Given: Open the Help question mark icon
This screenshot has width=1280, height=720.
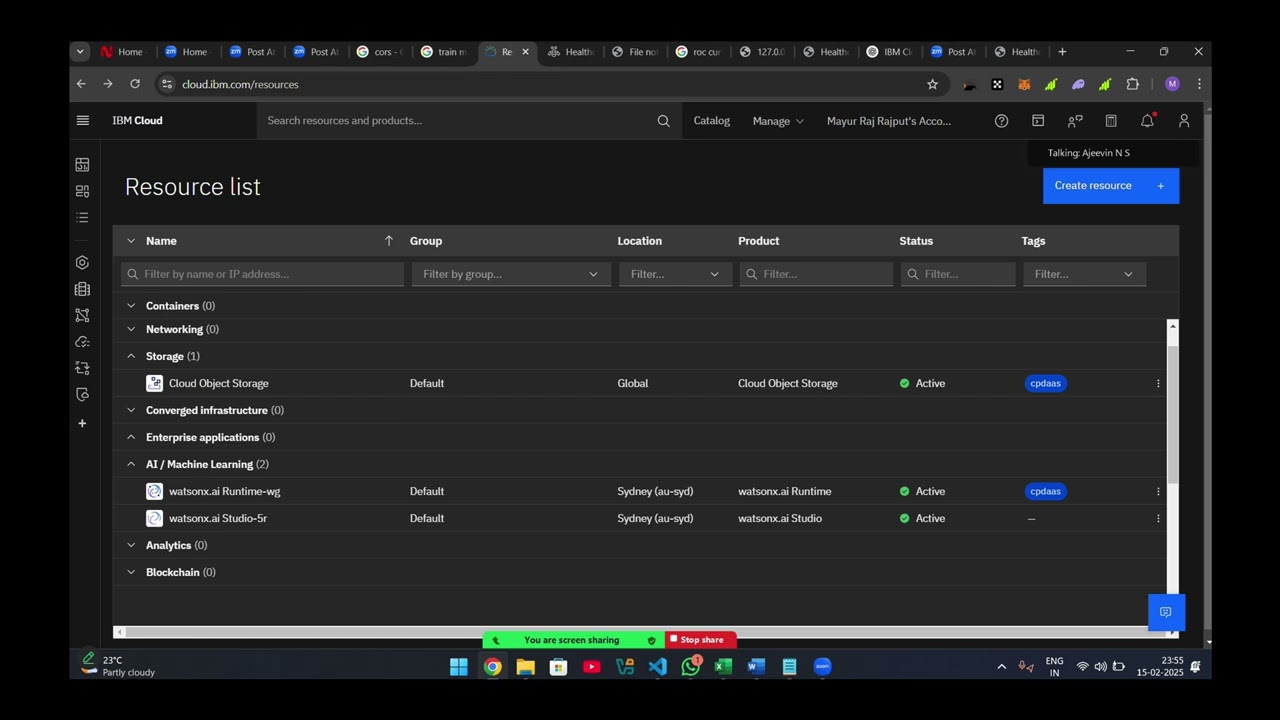Looking at the screenshot, I should pos(1001,121).
